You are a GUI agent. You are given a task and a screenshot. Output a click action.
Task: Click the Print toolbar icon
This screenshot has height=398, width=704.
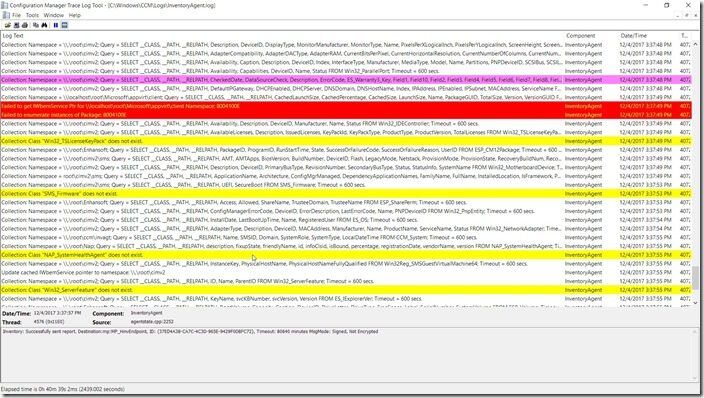(x=25, y=25)
